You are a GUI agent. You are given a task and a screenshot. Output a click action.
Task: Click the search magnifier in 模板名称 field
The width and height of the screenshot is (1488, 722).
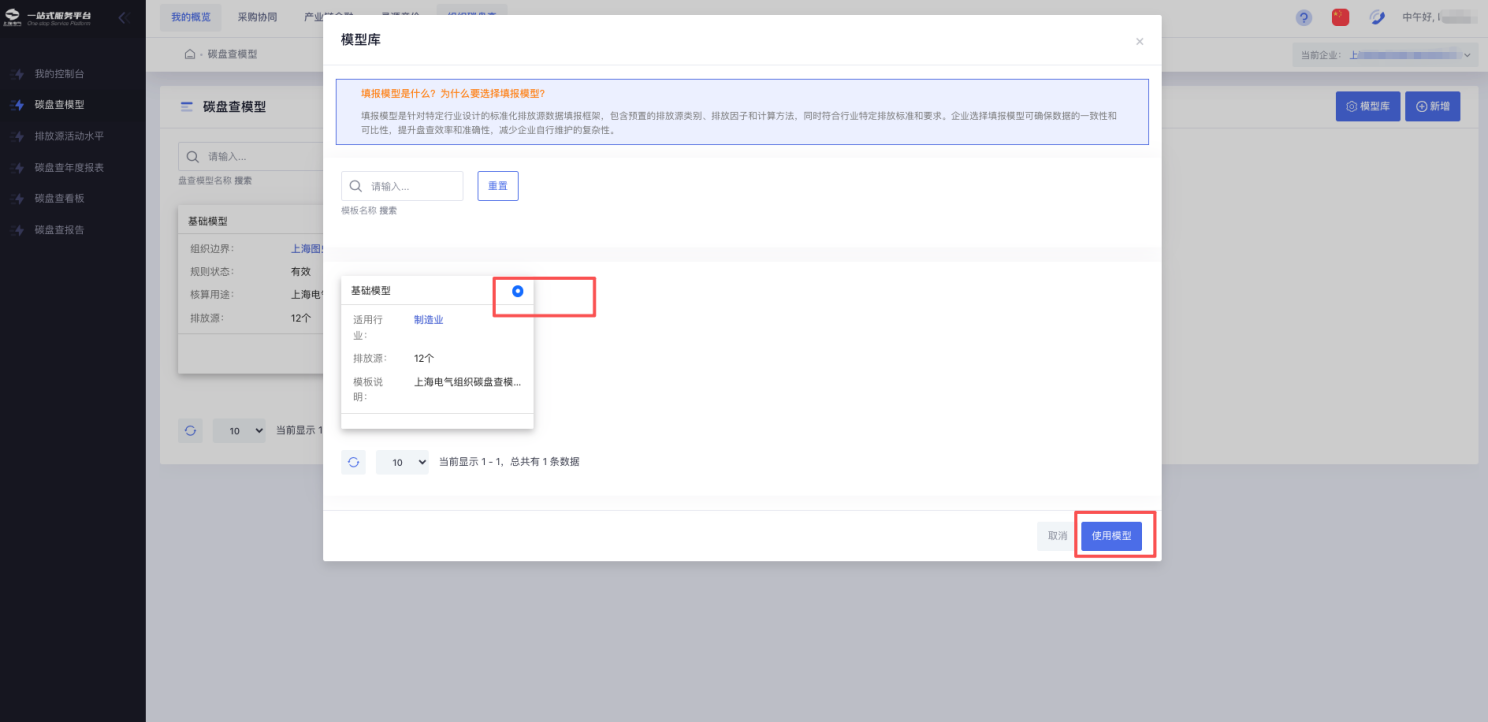tap(355, 186)
